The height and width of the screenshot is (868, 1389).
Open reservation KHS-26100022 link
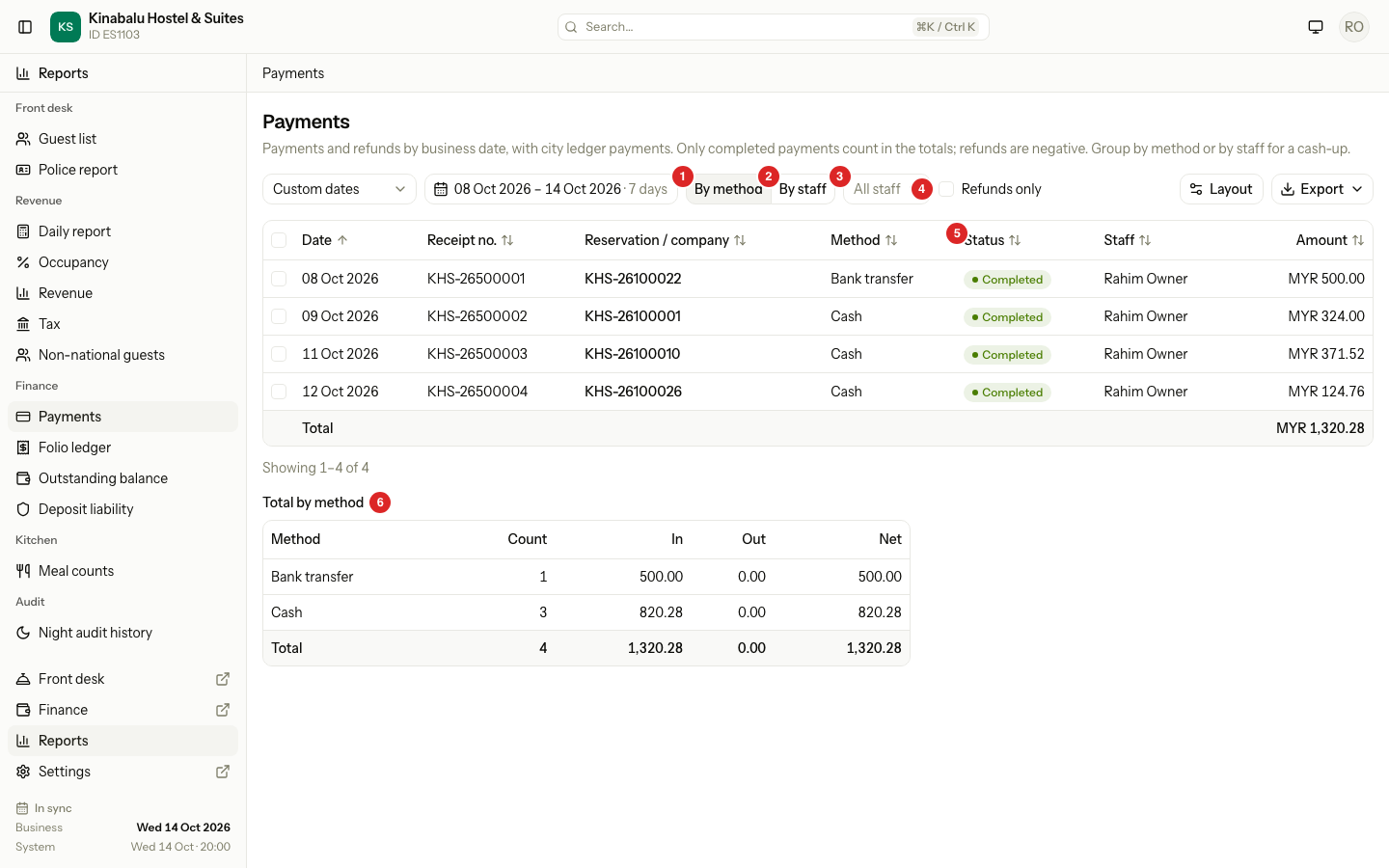tap(633, 279)
